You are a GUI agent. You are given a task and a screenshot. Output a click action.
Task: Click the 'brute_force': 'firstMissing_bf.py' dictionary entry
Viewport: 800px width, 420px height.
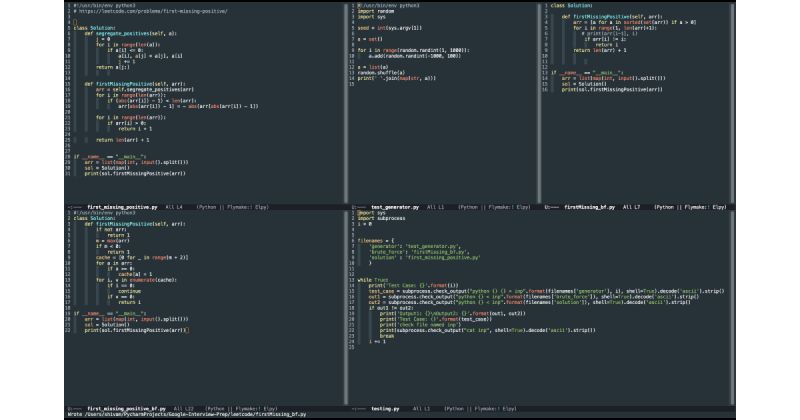coord(419,252)
